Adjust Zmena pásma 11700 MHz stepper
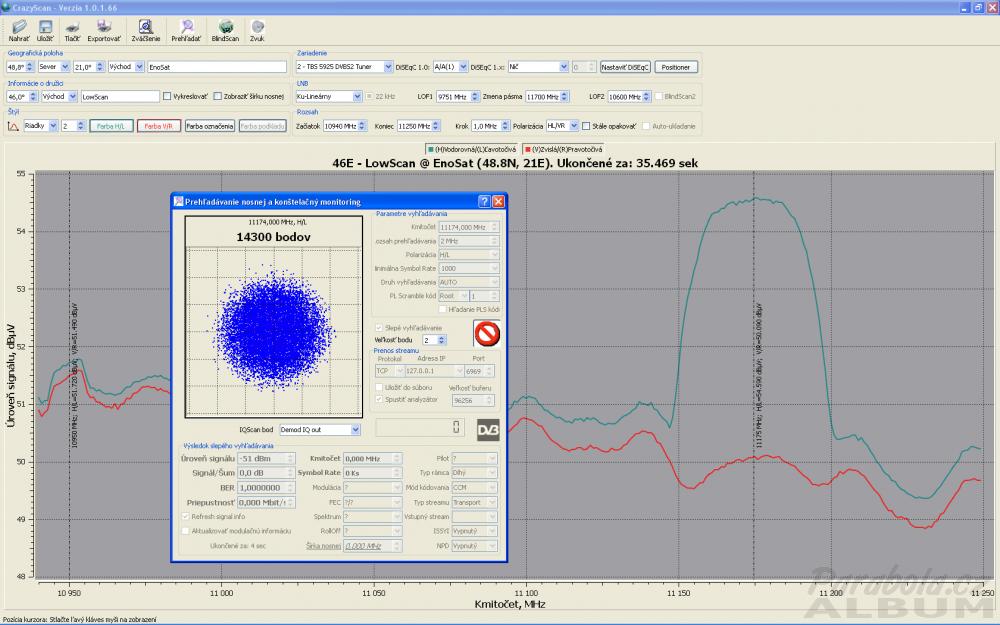Screen dimensions: 1000x625 click(564, 96)
